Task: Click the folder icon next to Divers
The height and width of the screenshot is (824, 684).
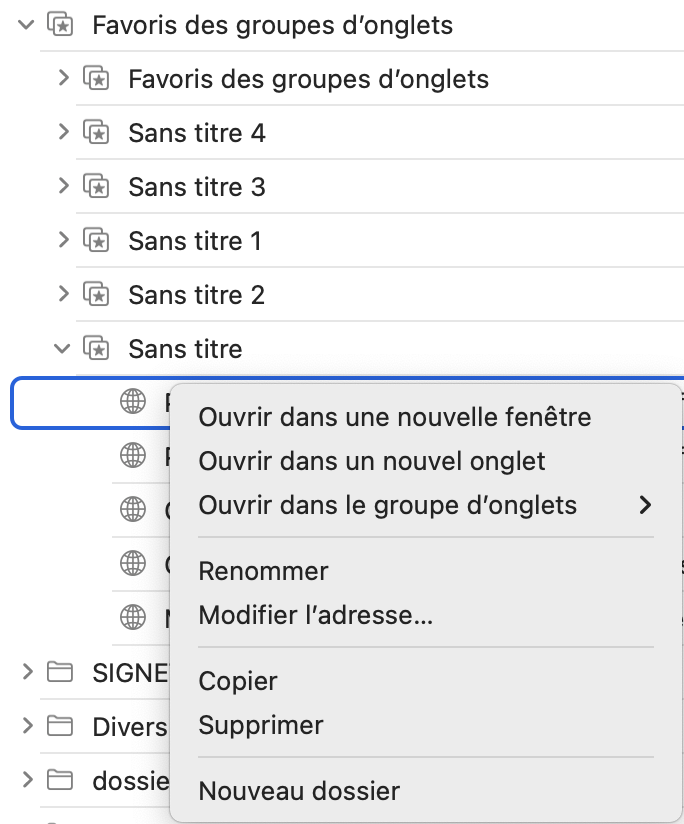Action: 60,726
